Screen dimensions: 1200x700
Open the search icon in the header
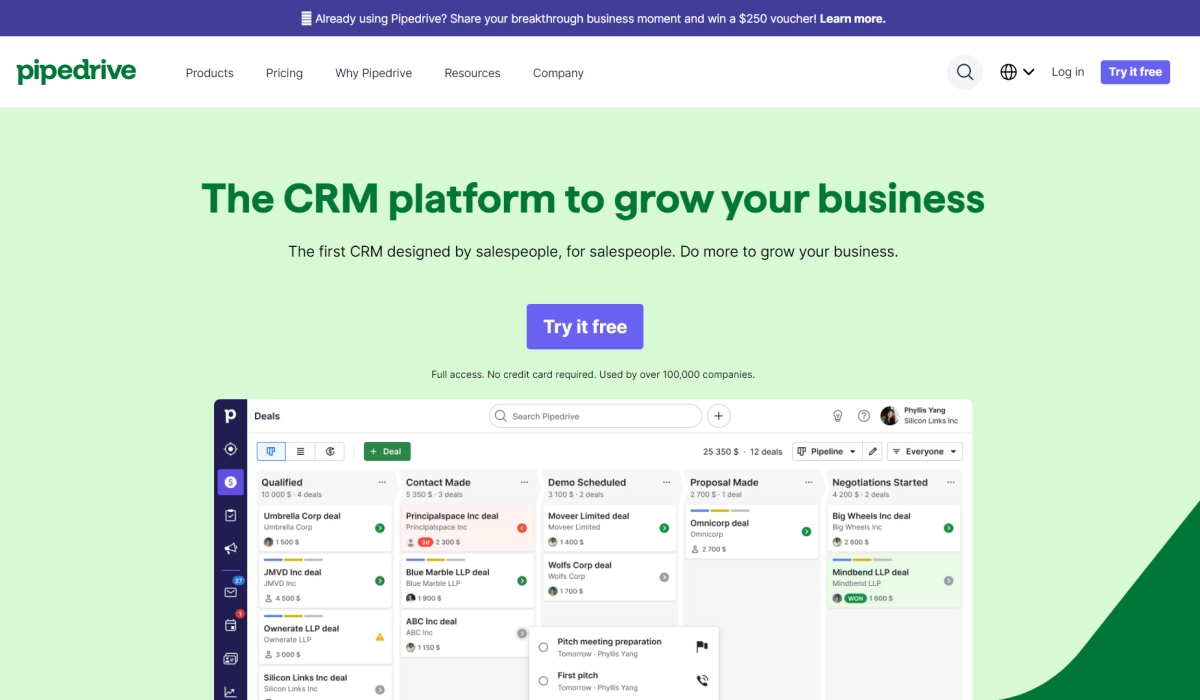[x=964, y=72]
